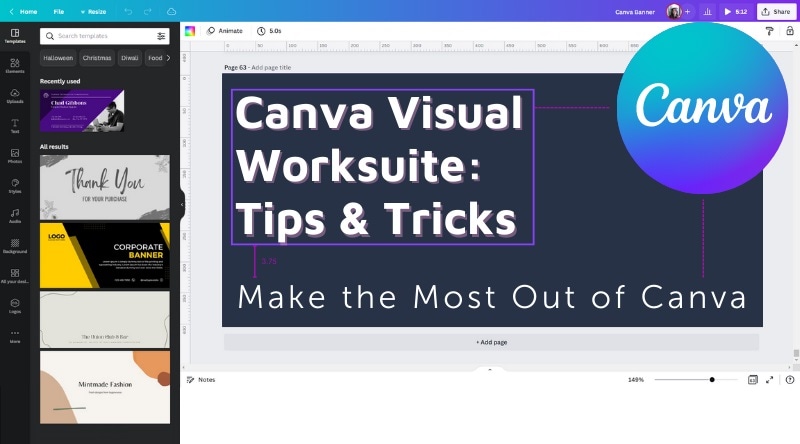Select the Mintmade Fashion template
800x444 pixels.
click(x=105, y=387)
